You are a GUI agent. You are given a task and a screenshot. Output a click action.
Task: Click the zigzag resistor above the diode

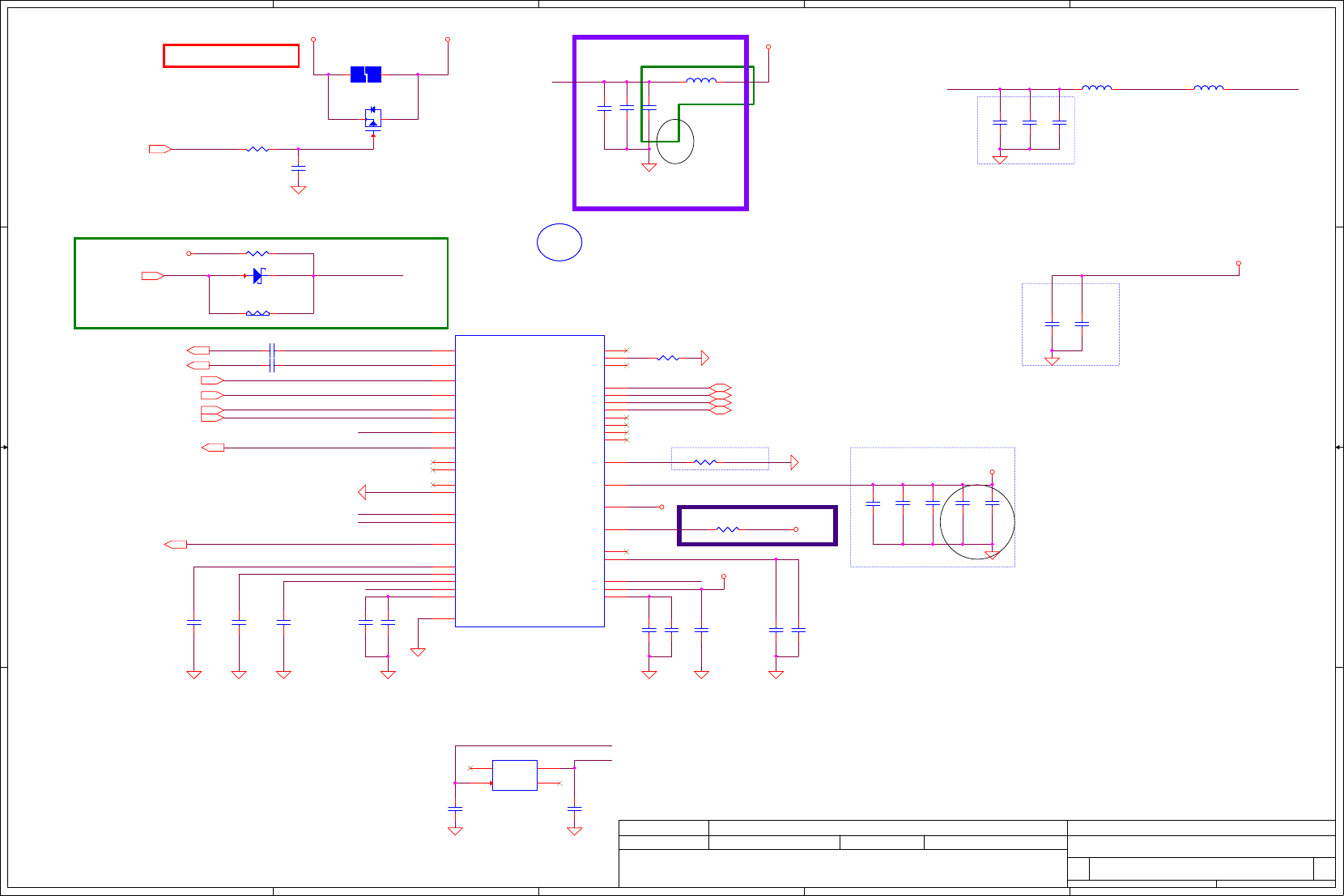(x=257, y=253)
